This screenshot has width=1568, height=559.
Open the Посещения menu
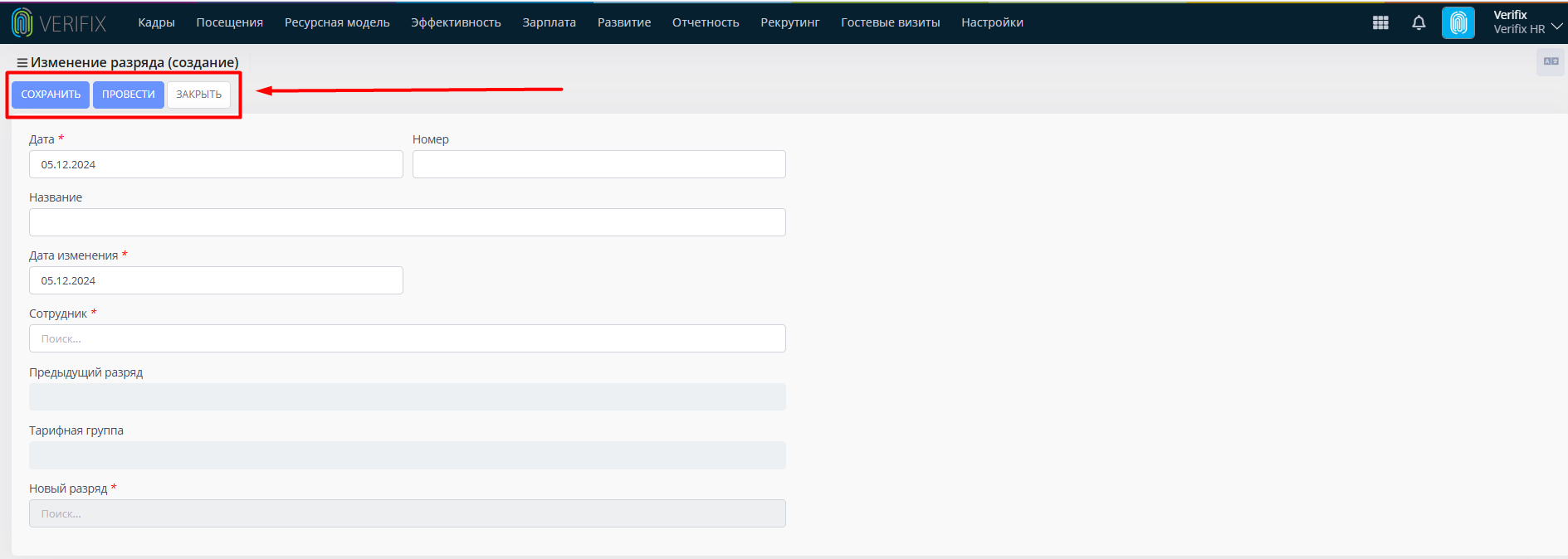click(230, 22)
